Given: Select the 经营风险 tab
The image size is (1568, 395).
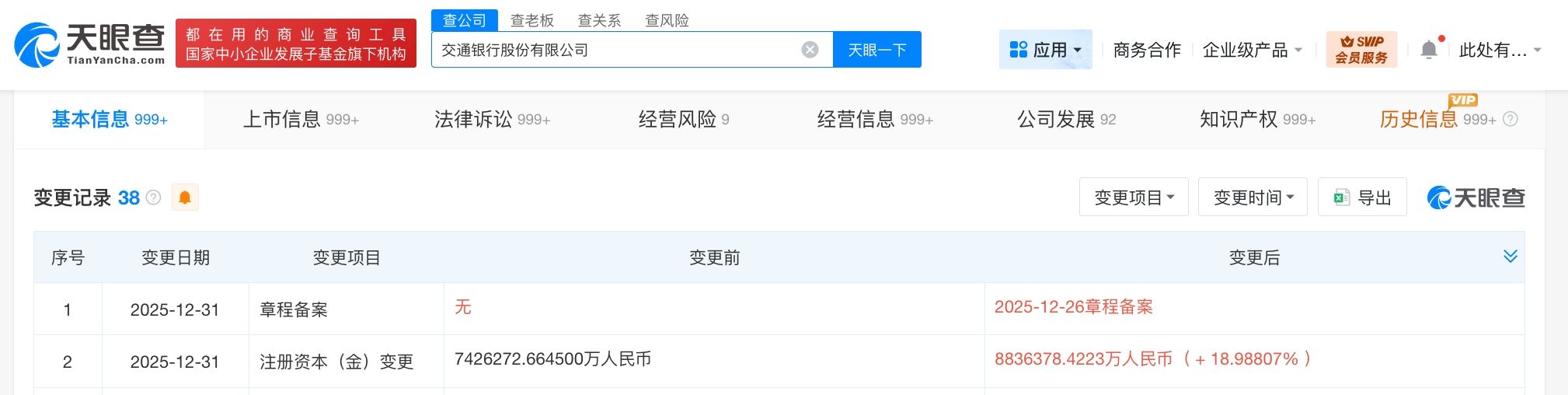Looking at the screenshot, I should click(684, 119).
